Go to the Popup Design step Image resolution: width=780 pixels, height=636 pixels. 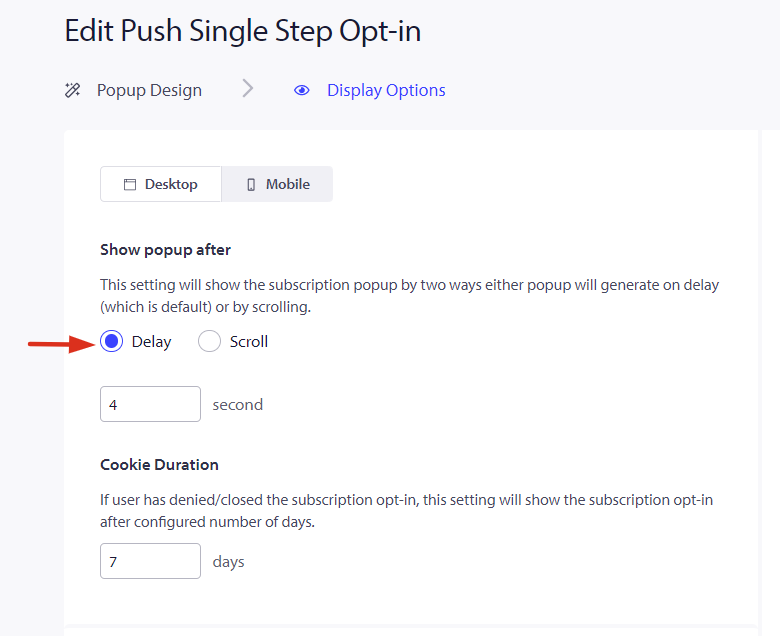click(149, 90)
